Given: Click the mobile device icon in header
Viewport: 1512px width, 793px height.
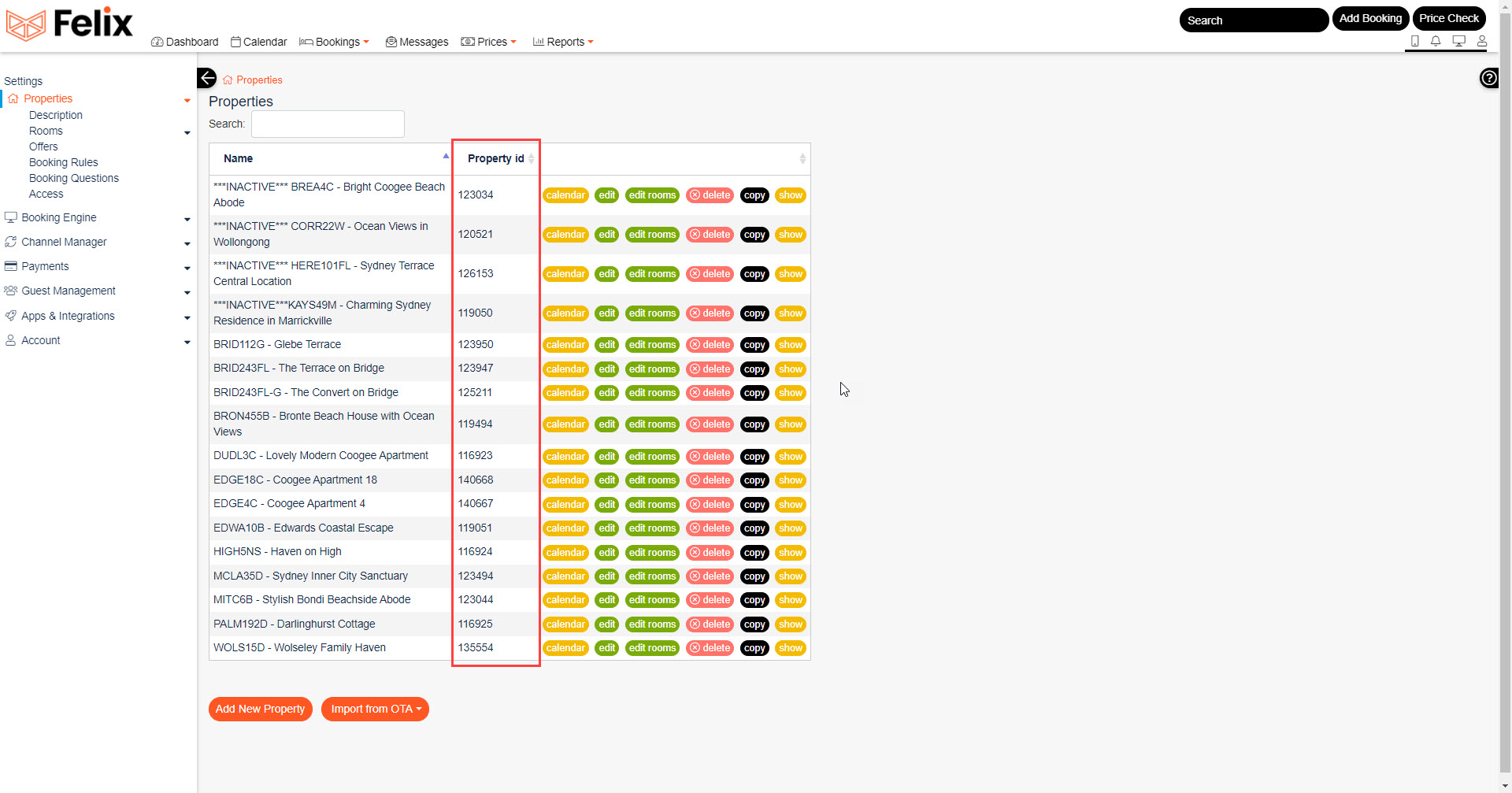Looking at the screenshot, I should point(1415,41).
